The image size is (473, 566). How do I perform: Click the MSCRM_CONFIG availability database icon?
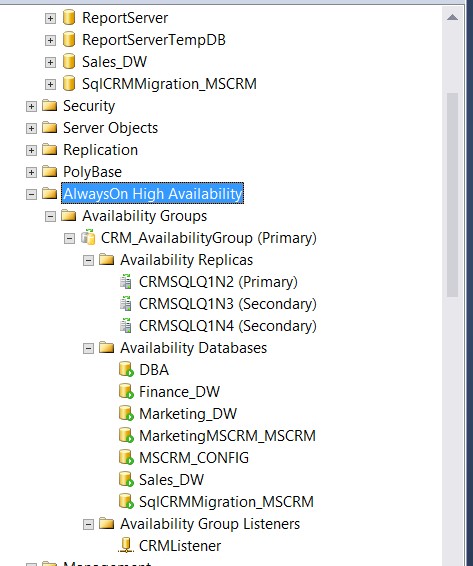pyautogui.click(x=126, y=458)
